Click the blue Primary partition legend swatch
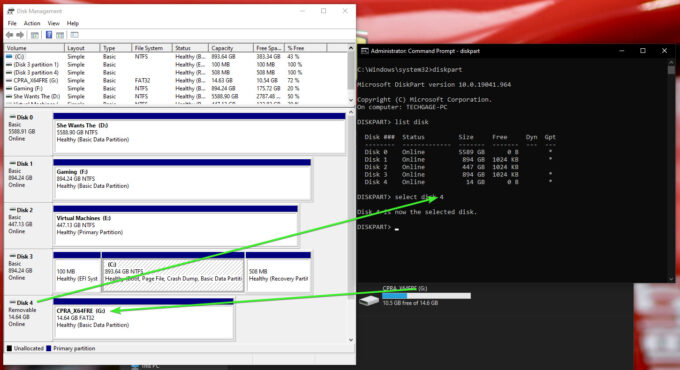The width and height of the screenshot is (680, 370). [49, 348]
